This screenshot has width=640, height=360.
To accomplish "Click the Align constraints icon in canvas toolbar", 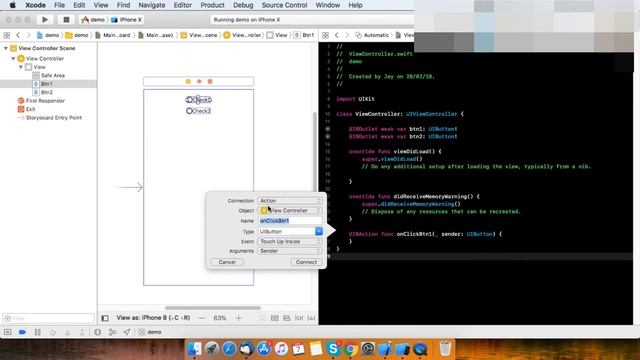I will tap(287, 318).
